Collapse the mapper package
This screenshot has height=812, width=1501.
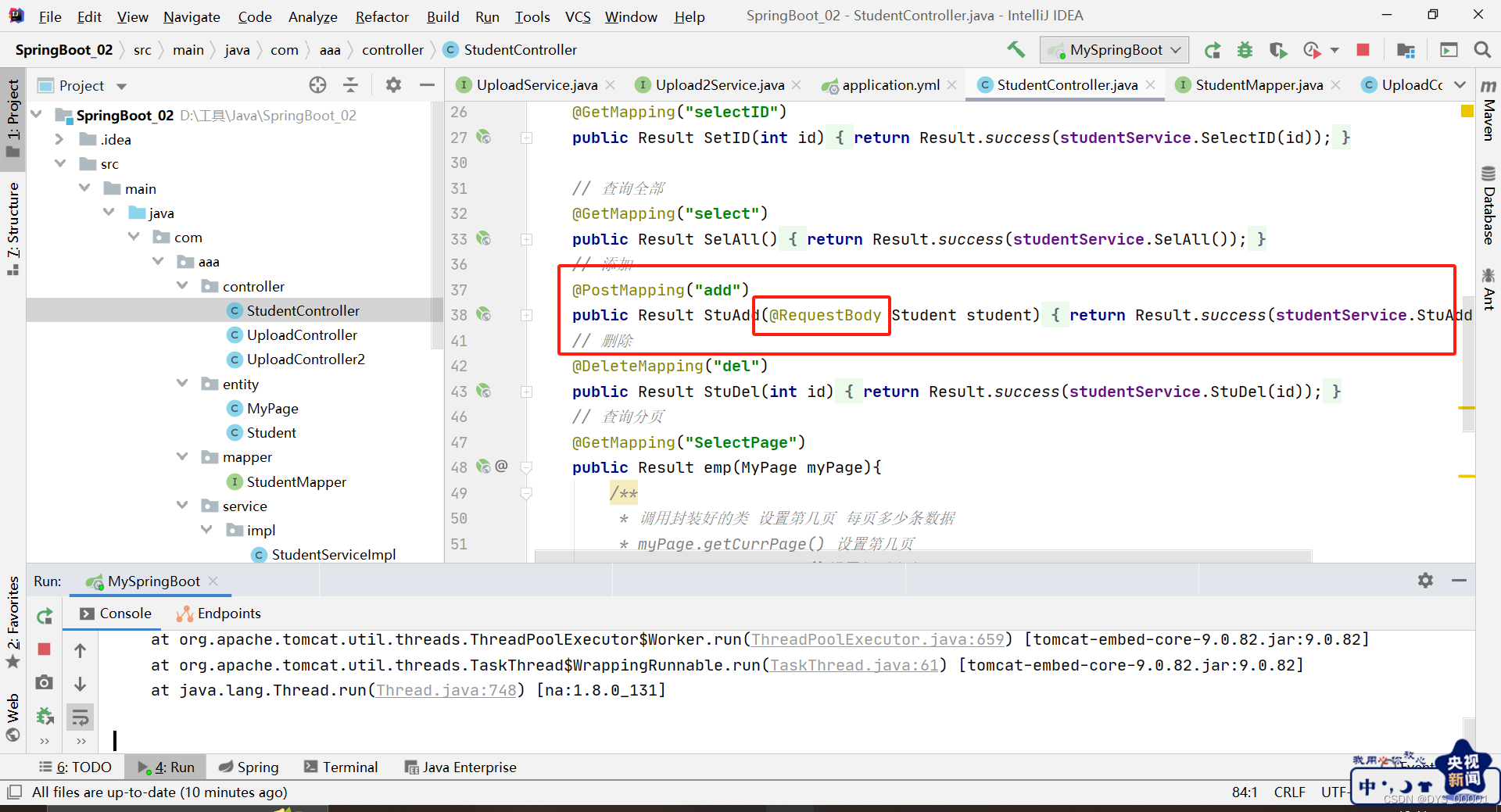pyautogui.click(x=182, y=456)
